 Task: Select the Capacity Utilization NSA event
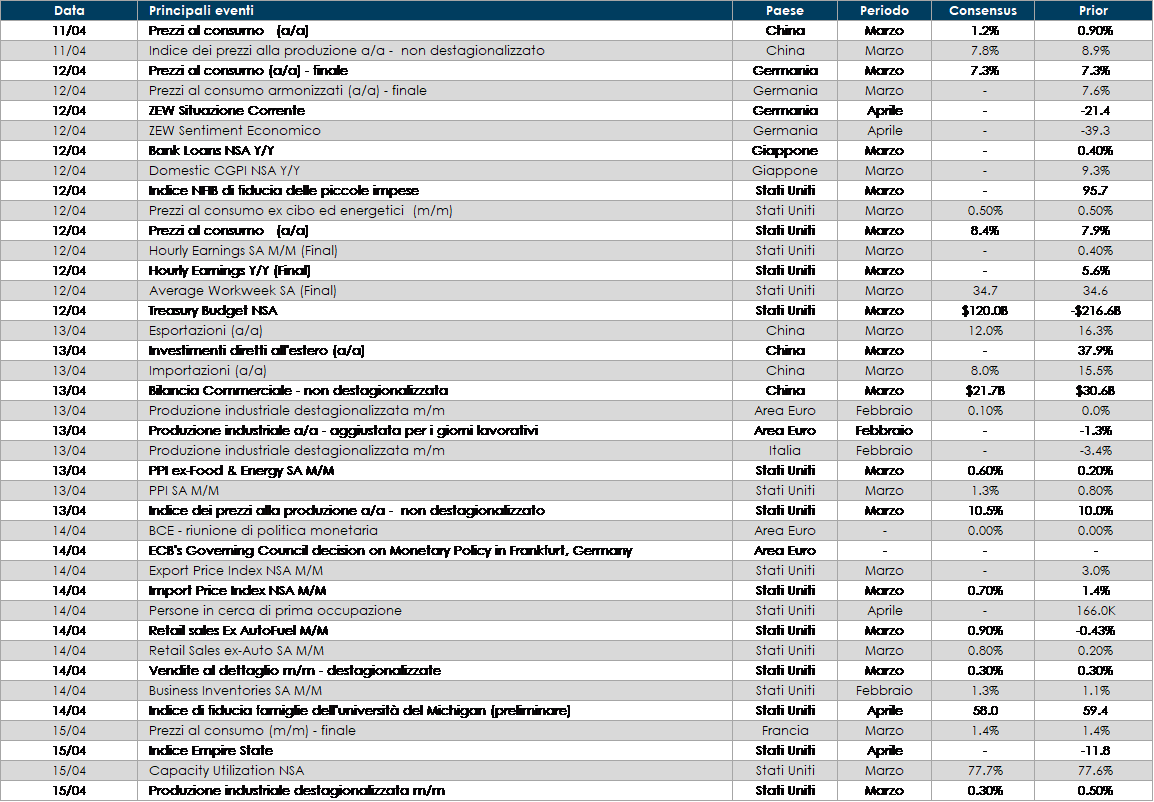pos(226,771)
